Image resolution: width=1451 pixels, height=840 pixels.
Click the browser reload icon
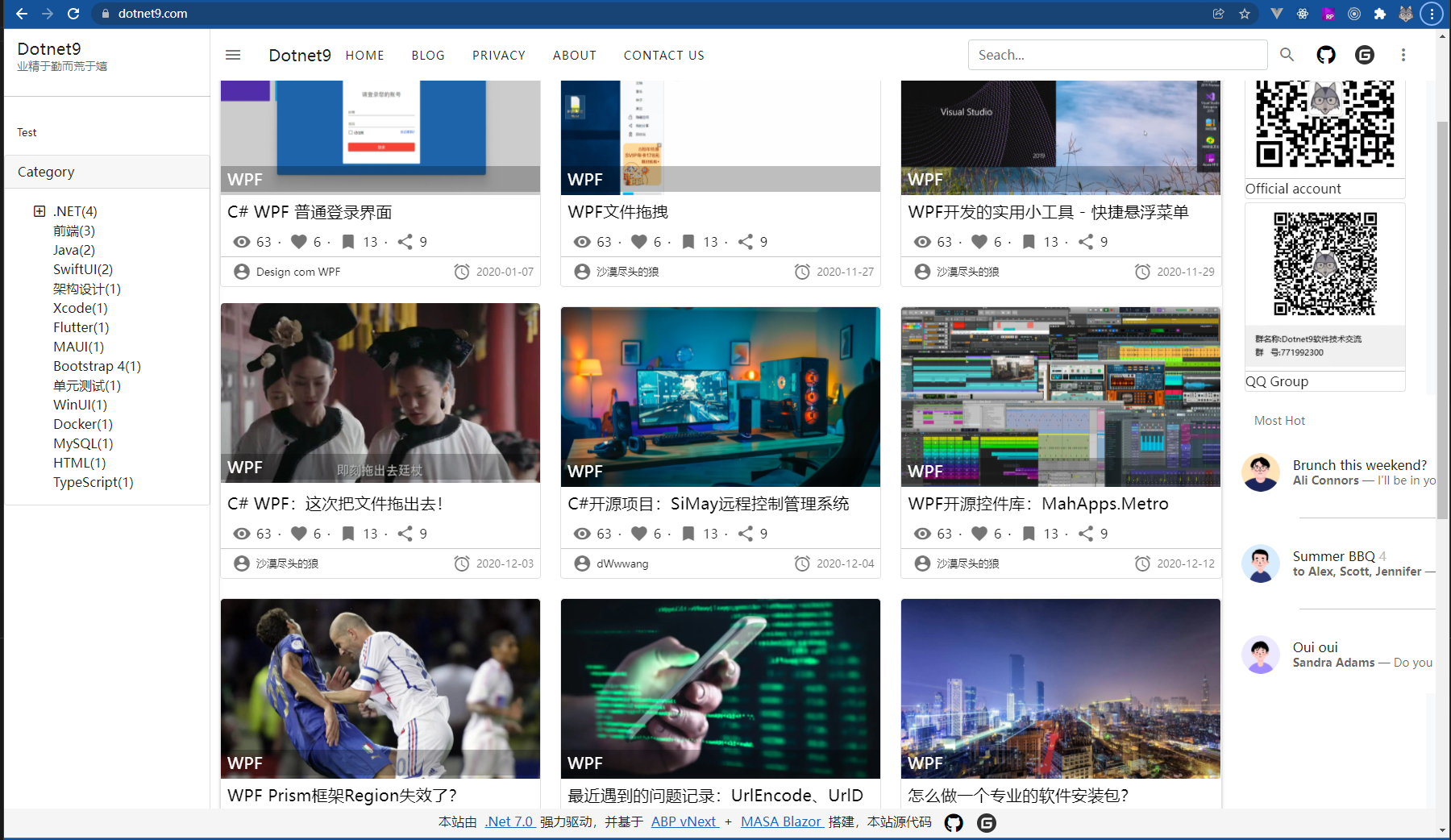[x=73, y=14]
